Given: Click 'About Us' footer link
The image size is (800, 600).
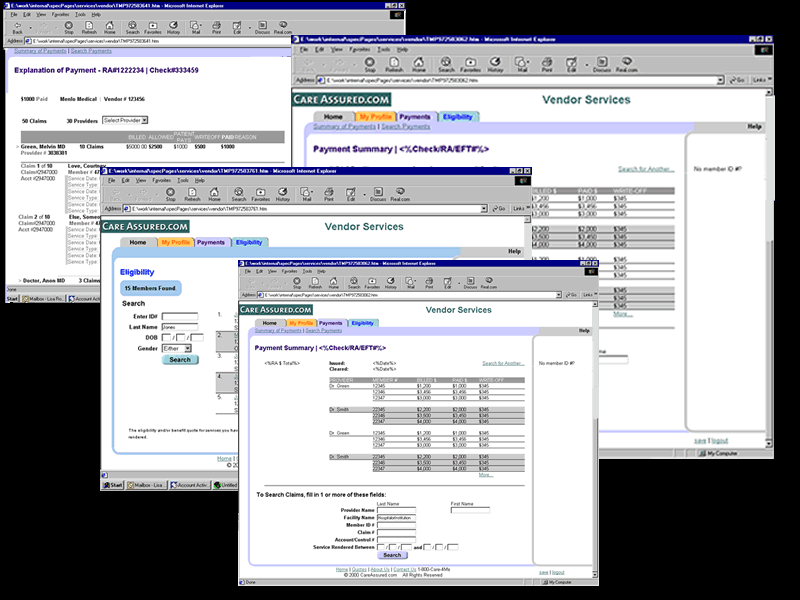Looking at the screenshot, I should (x=380, y=569).
